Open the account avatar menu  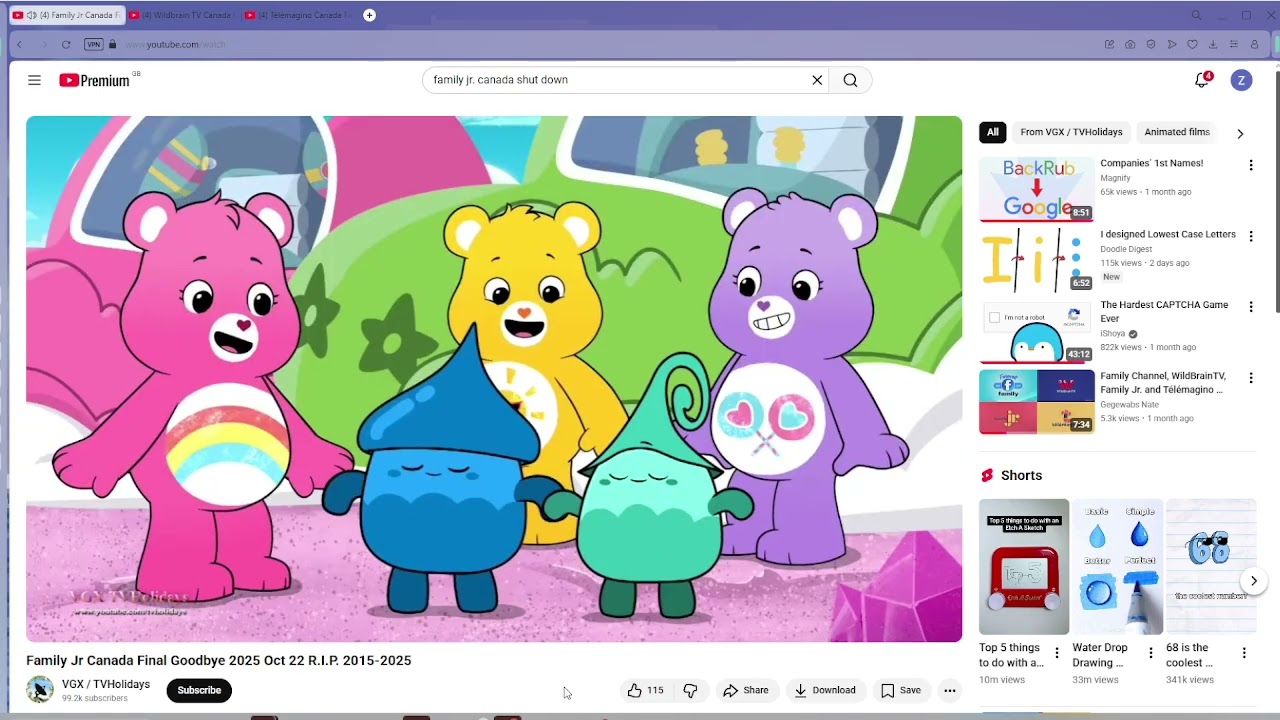click(1241, 80)
